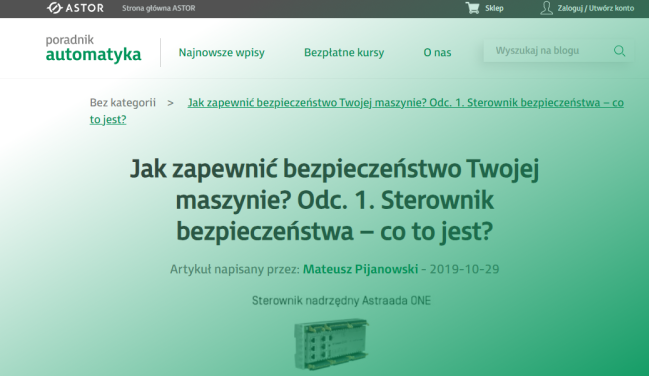Click the ASTOR logo in top bar

75,8
